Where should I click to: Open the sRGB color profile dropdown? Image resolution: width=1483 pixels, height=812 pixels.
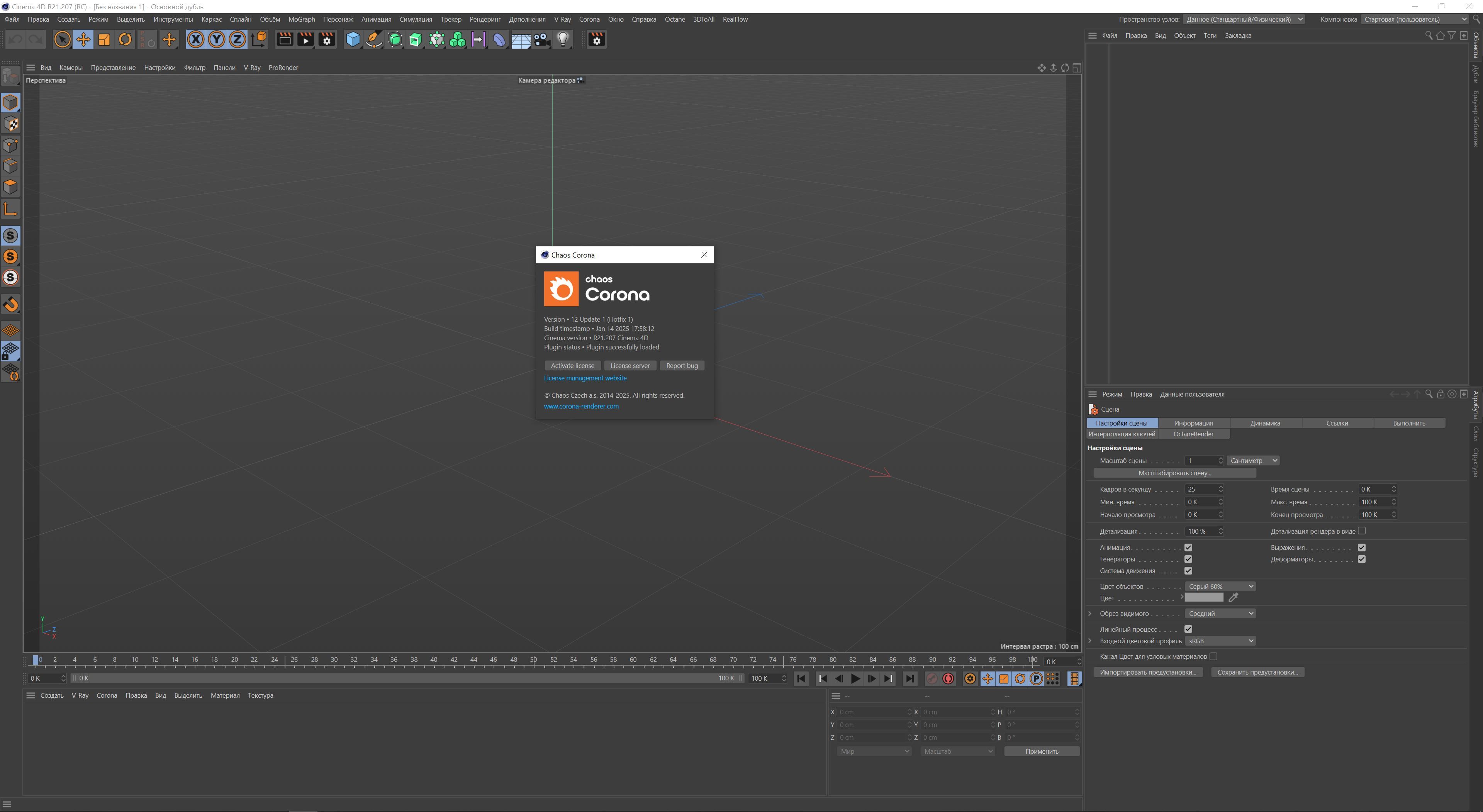[x=1220, y=641]
